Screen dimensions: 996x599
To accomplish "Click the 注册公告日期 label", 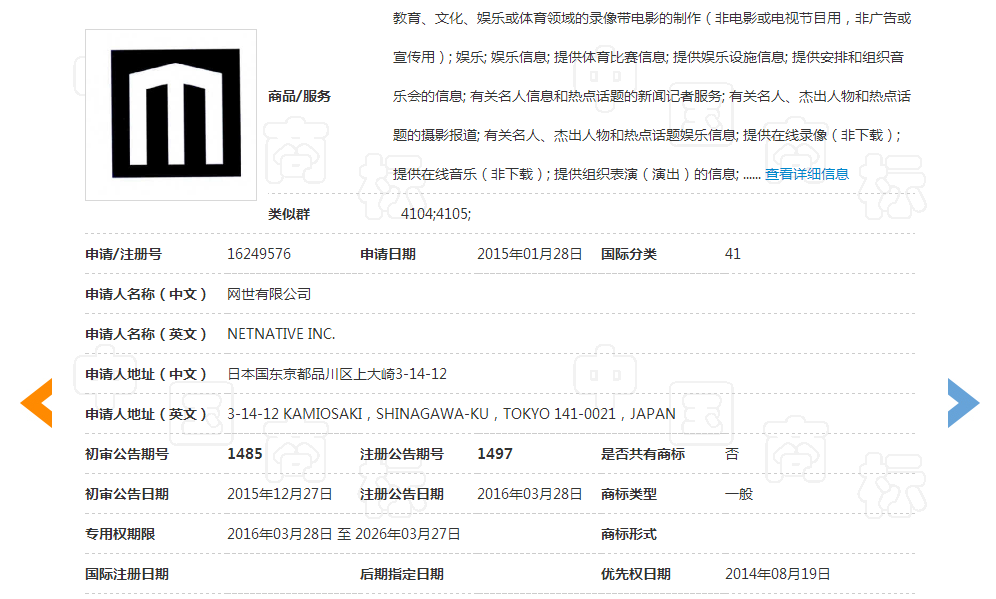I will [402, 494].
